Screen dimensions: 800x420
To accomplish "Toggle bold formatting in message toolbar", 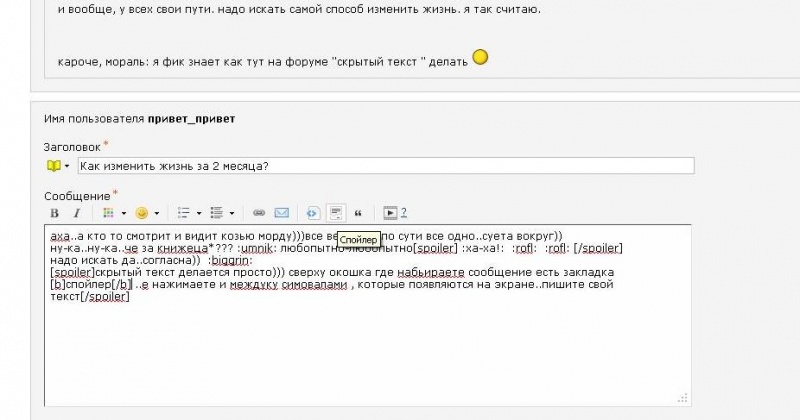I will (55, 213).
